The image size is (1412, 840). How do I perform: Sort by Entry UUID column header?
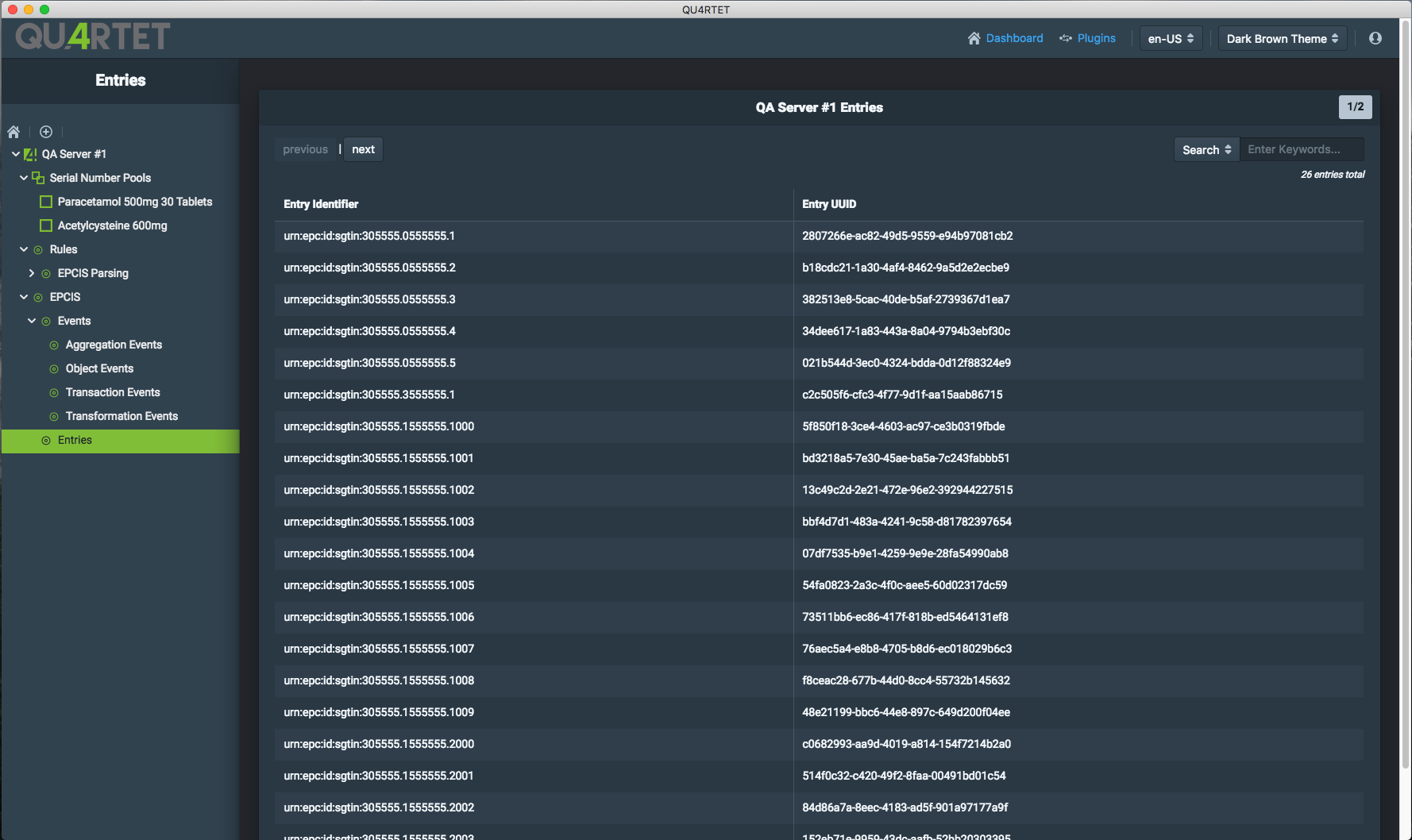(829, 204)
